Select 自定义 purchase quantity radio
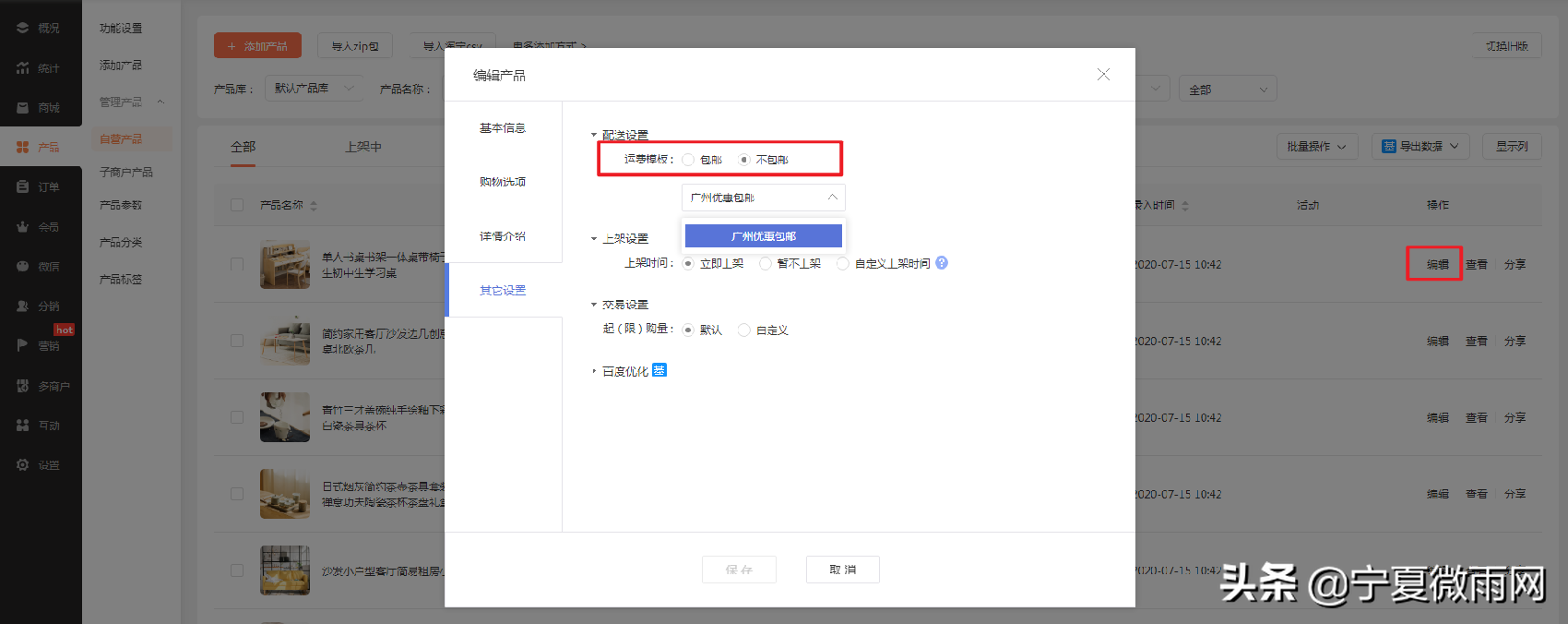The image size is (1568, 624). pos(744,330)
